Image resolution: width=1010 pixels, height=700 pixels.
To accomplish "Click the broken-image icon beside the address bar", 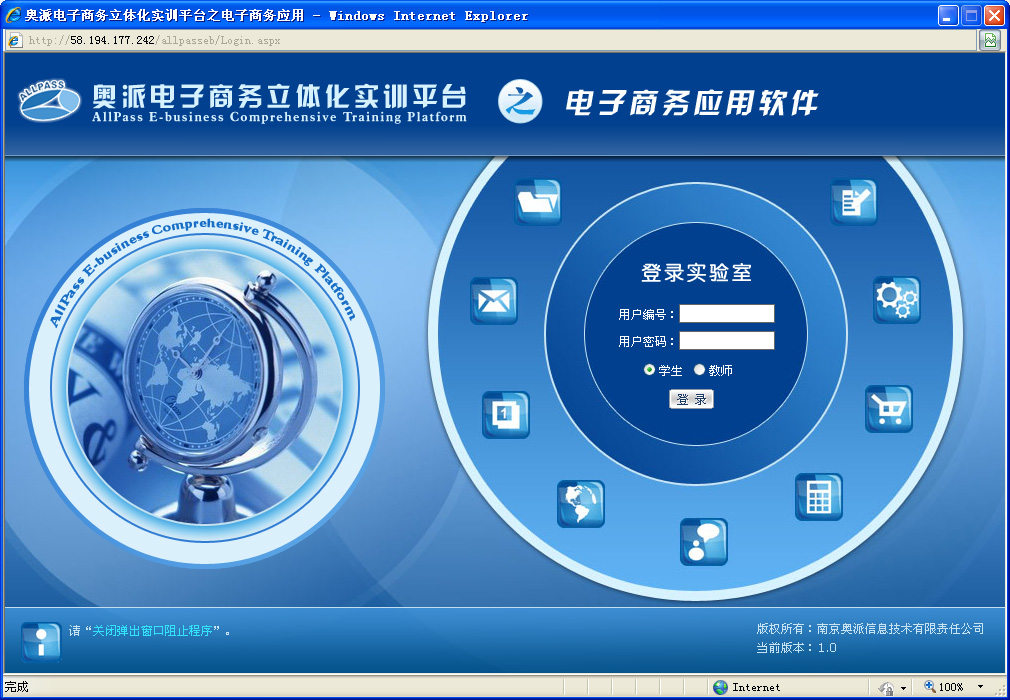I will coord(989,40).
